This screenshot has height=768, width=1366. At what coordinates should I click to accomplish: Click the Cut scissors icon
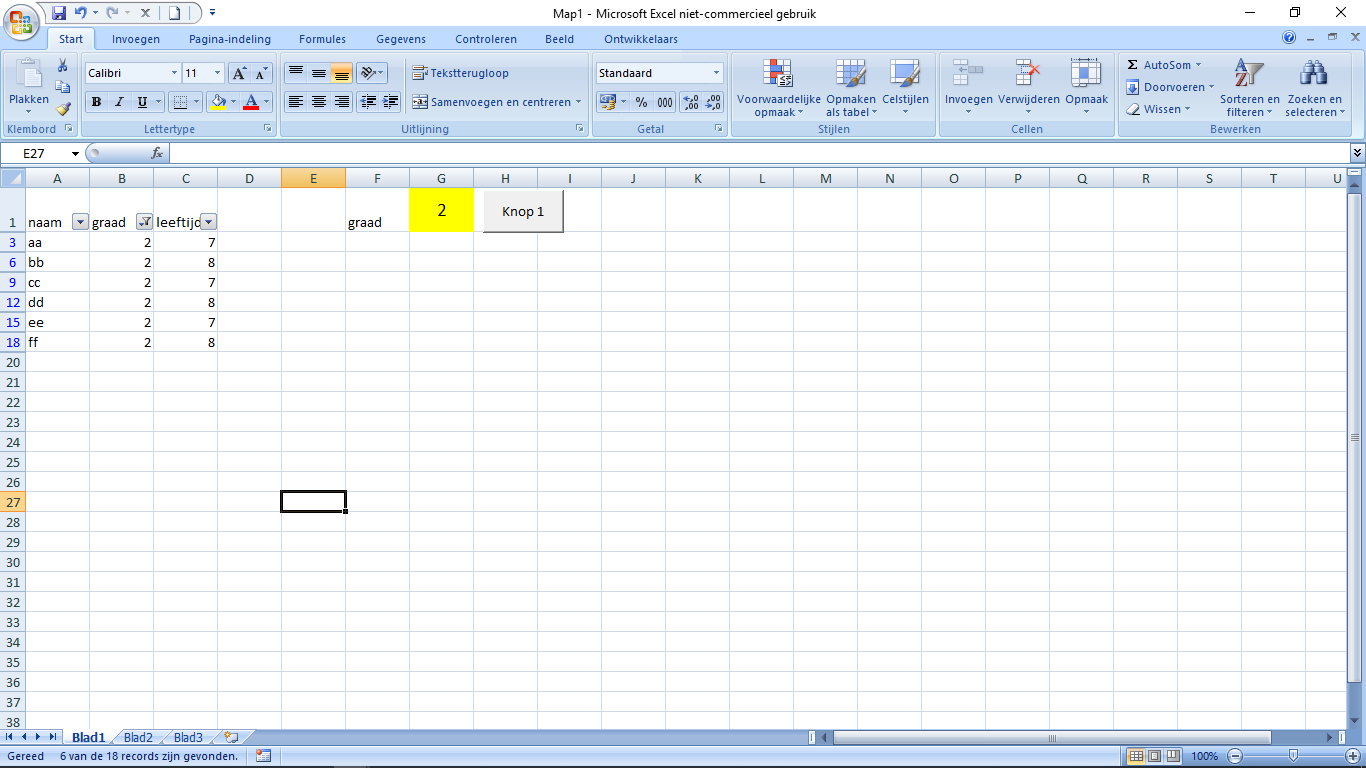pyautogui.click(x=63, y=65)
